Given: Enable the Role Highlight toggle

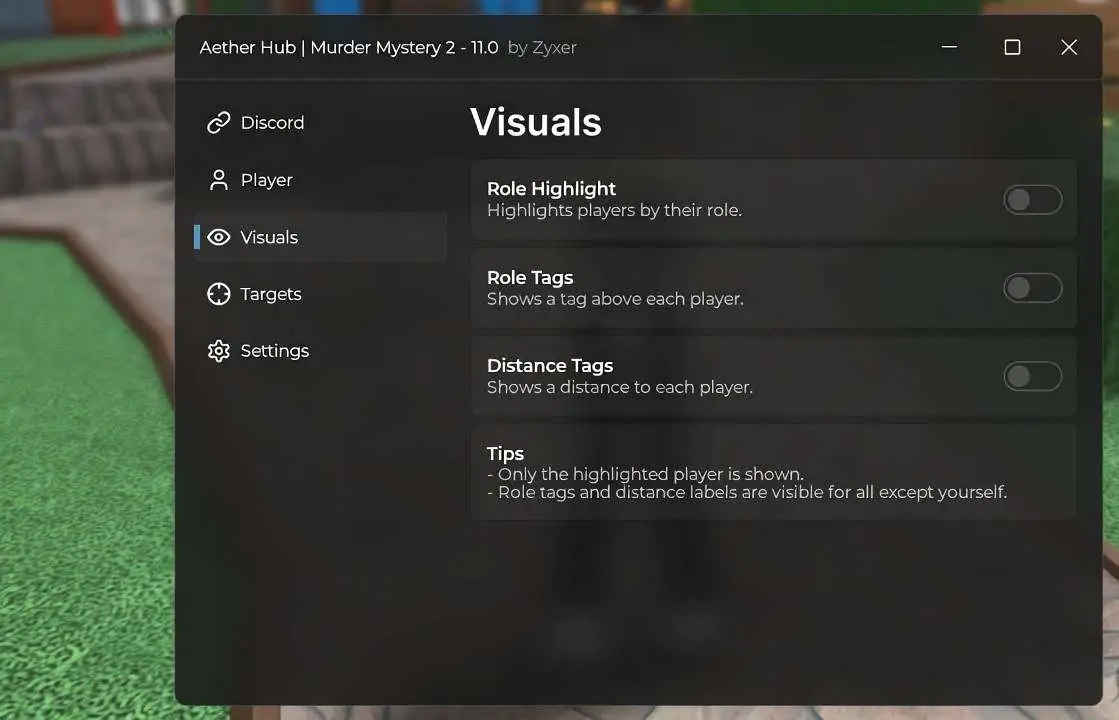Looking at the screenshot, I should pos(1032,200).
